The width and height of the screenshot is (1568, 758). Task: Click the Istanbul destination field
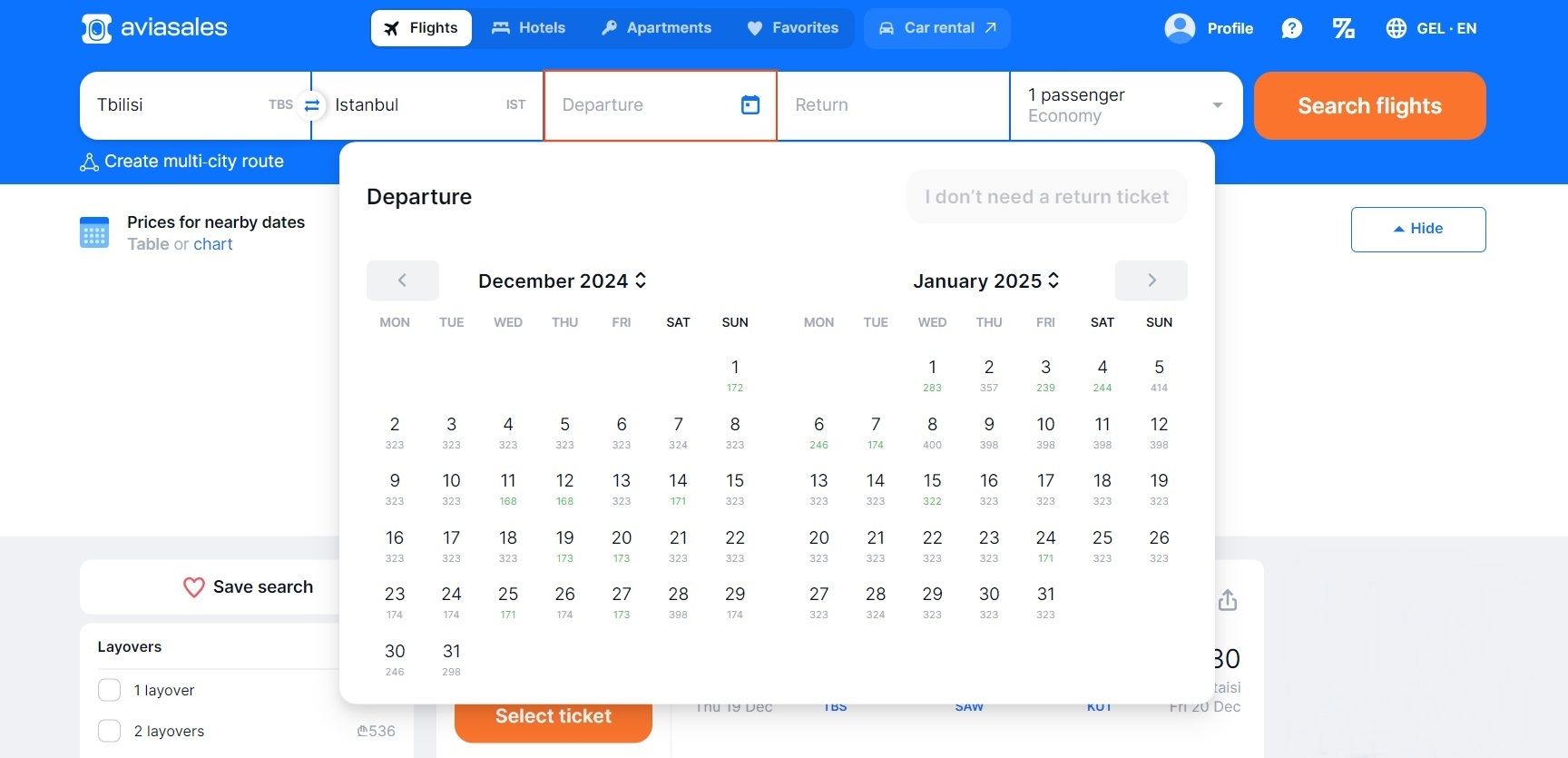(427, 105)
